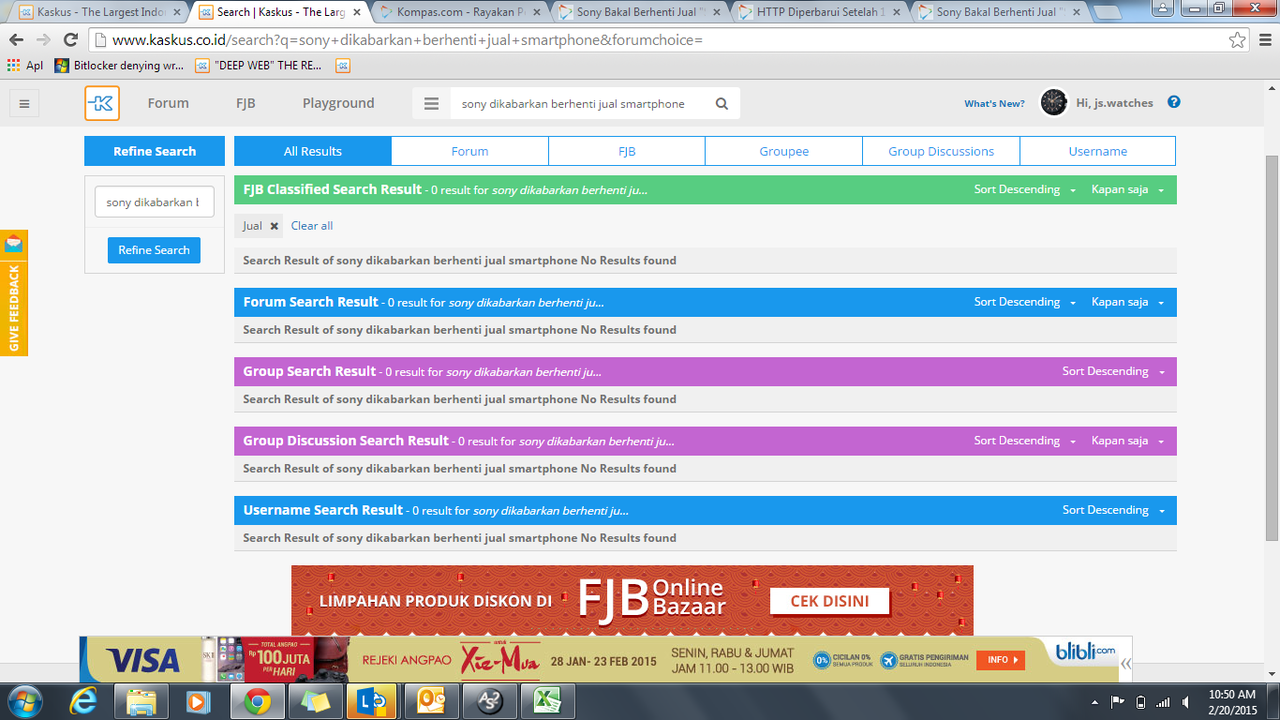The image size is (1280, 720).
Task: Select the Group Discussions tab
Action: pos(941,151)
